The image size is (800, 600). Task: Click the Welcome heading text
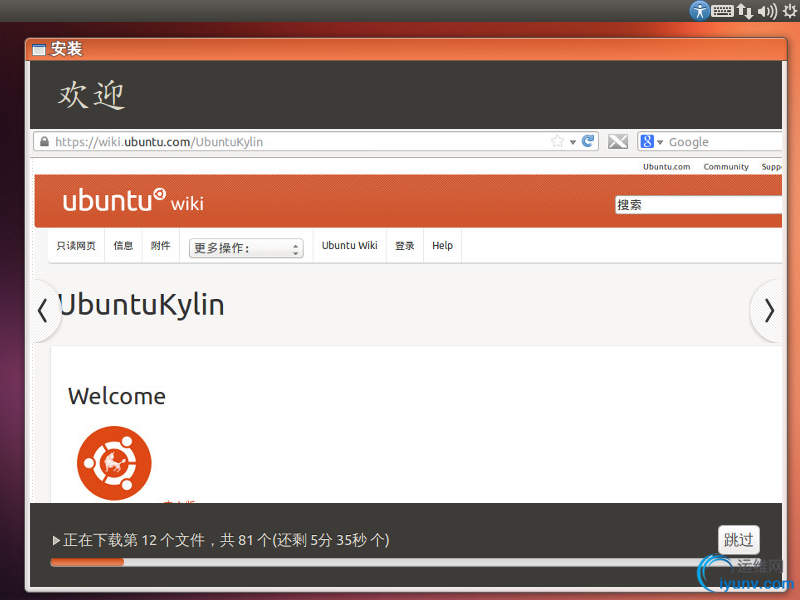[x=117, y=396]
